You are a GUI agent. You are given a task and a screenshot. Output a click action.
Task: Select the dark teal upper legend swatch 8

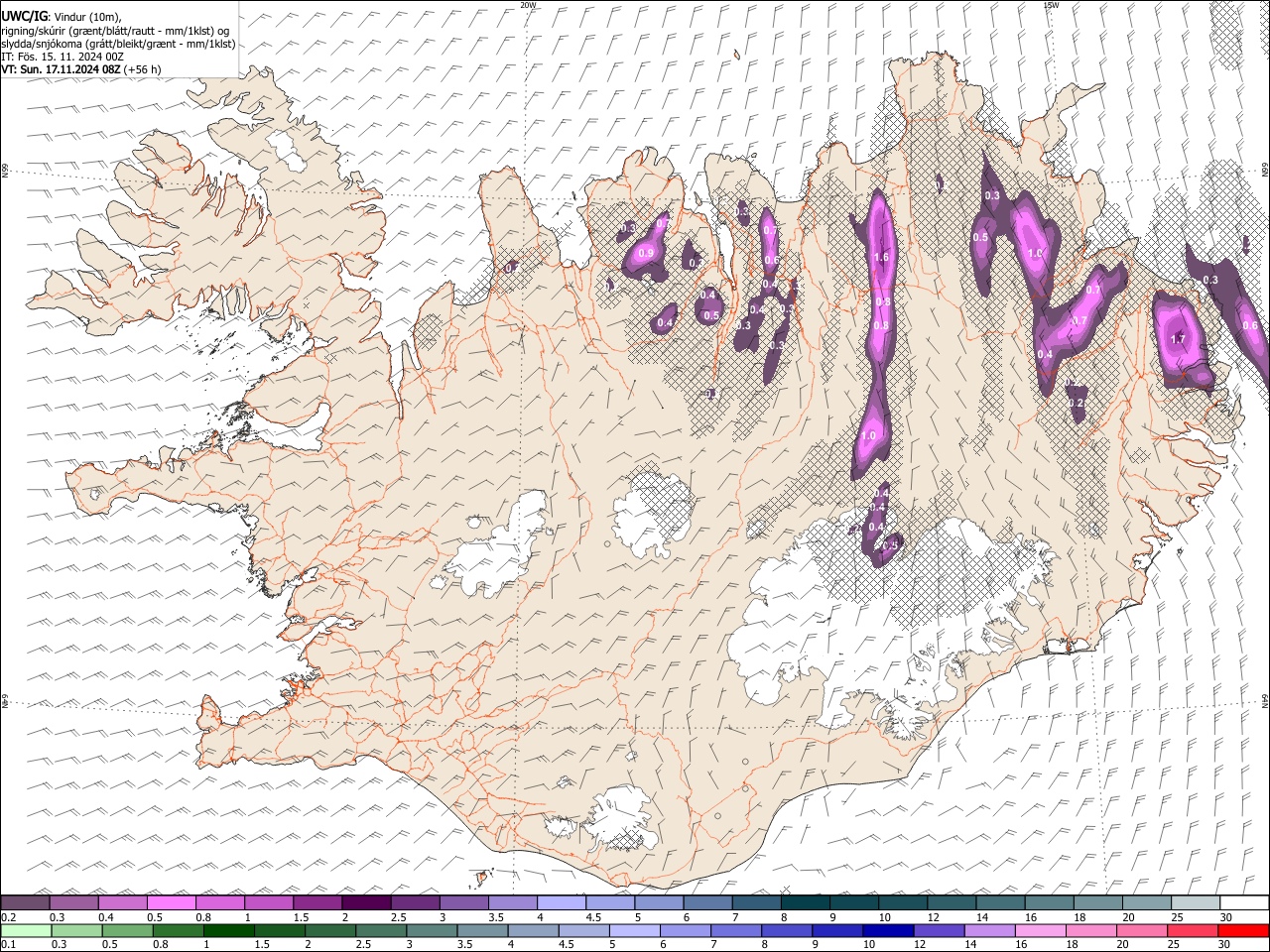[x=805, y=902]
